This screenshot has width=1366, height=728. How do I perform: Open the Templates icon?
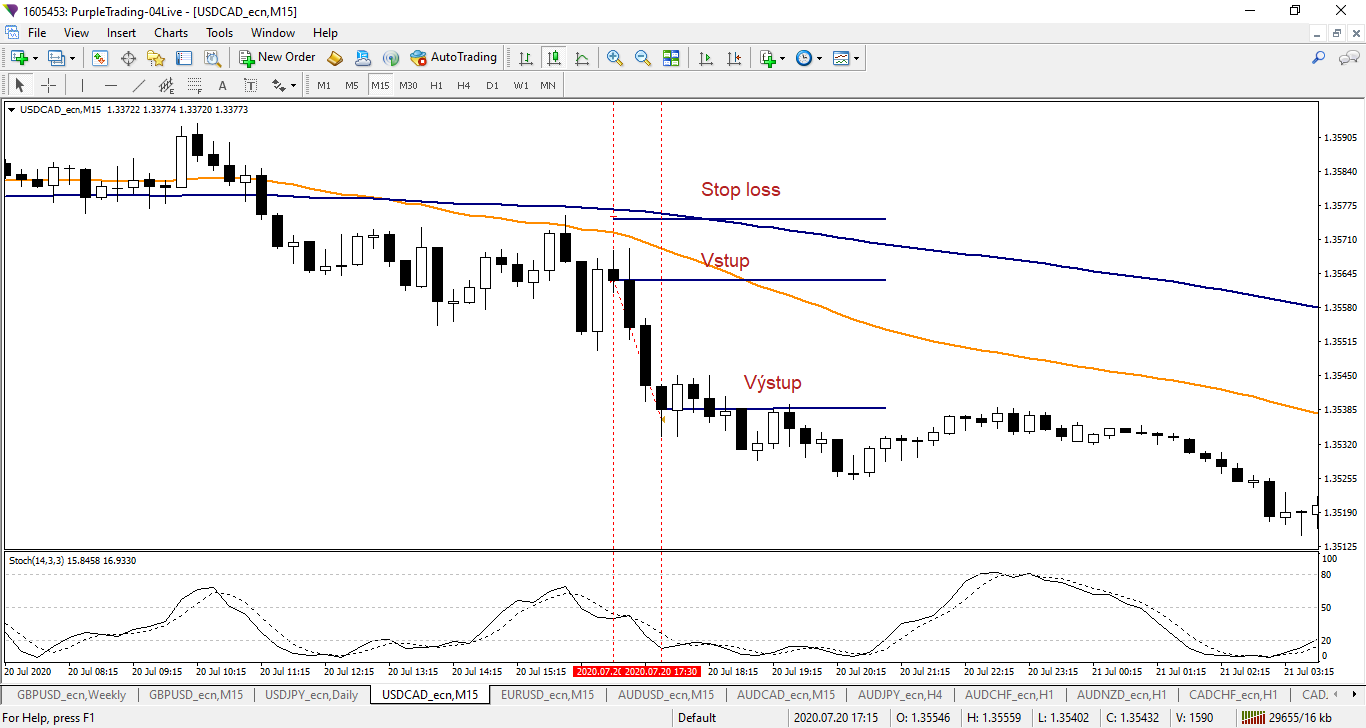[841, 58]
